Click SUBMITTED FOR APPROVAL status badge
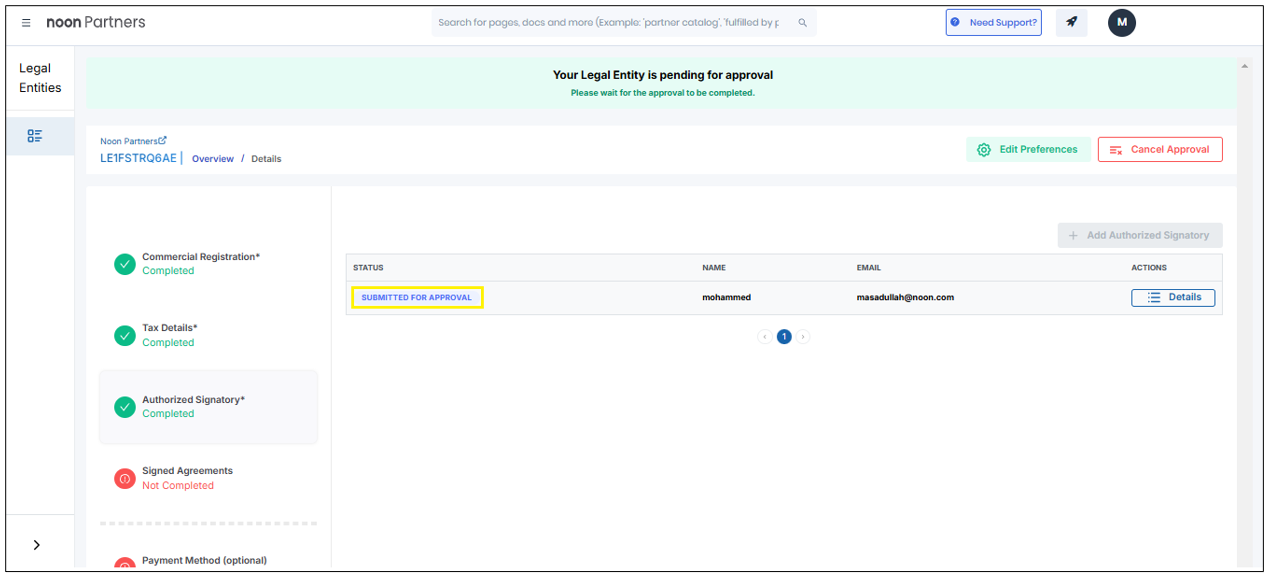 416,297
